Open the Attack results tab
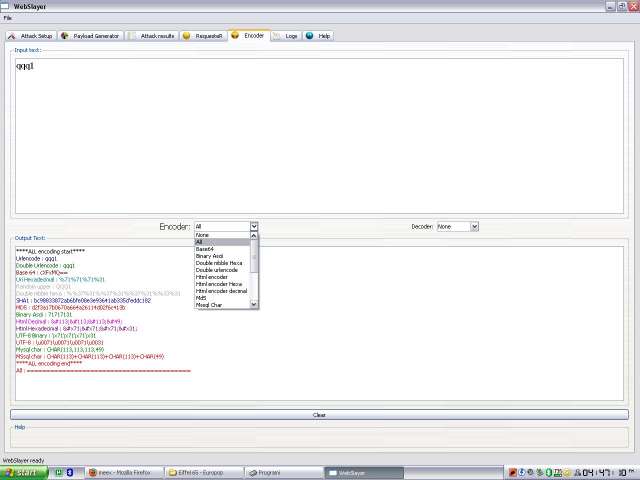The image size is (640, 480). pos(152,36)
